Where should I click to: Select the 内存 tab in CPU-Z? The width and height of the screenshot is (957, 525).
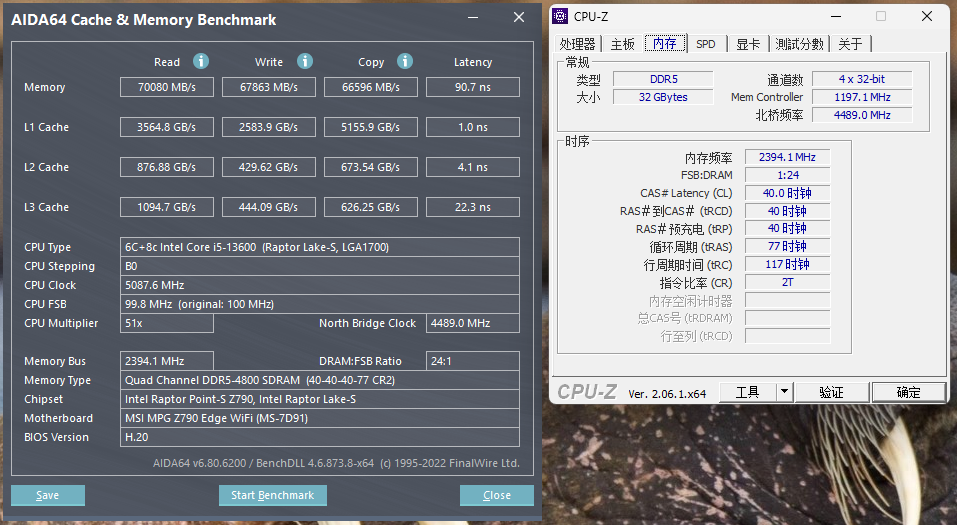coord(665,43)
